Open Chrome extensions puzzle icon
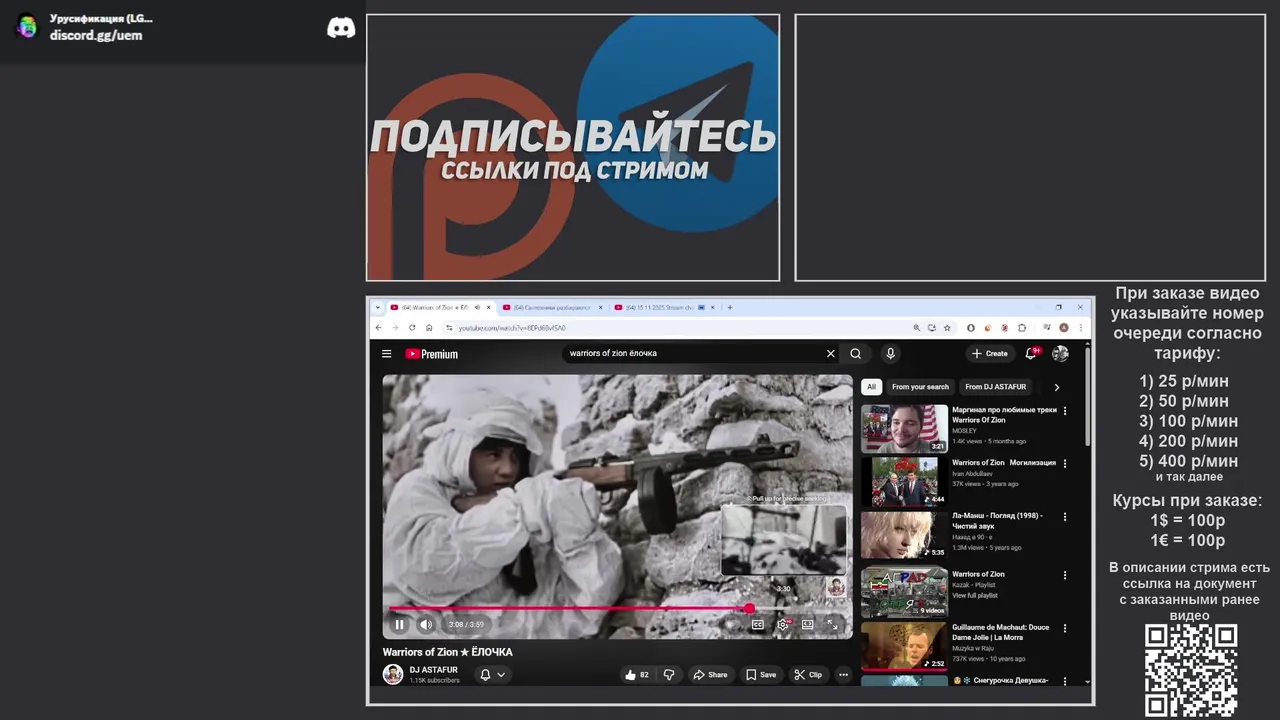 click(1021, 328)
